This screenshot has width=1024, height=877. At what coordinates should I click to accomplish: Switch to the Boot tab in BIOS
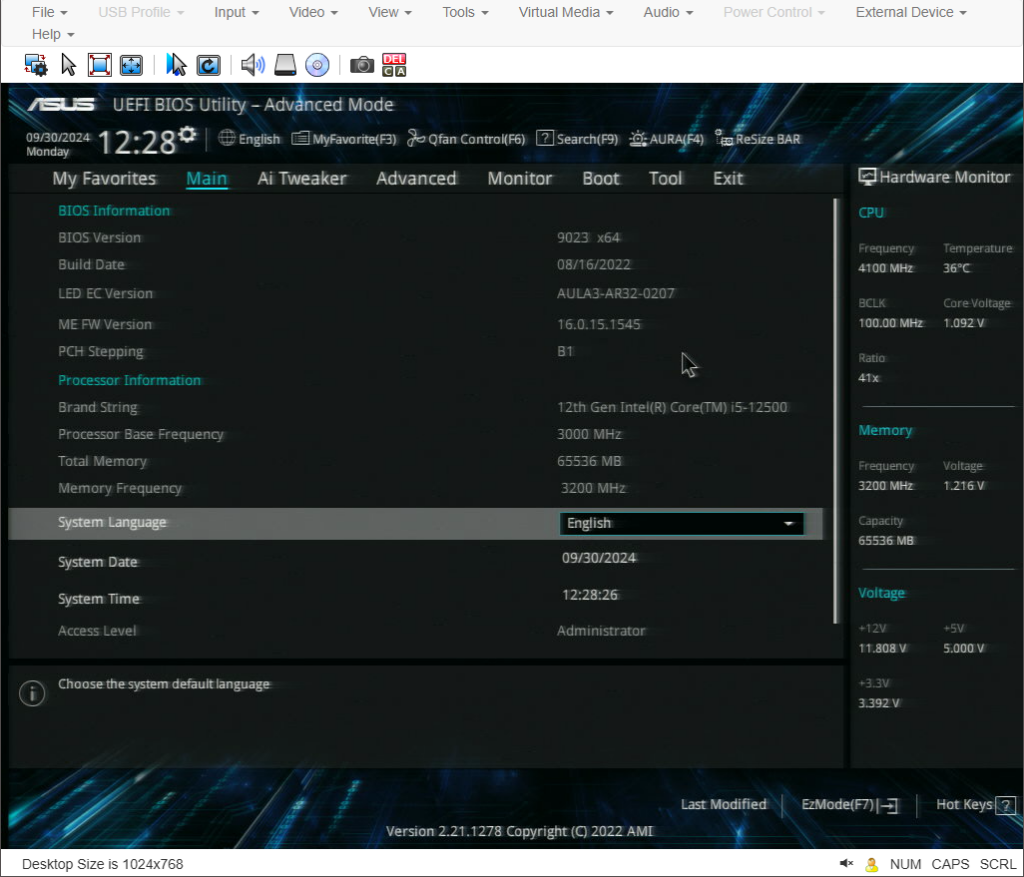click(x=600, y=178)
